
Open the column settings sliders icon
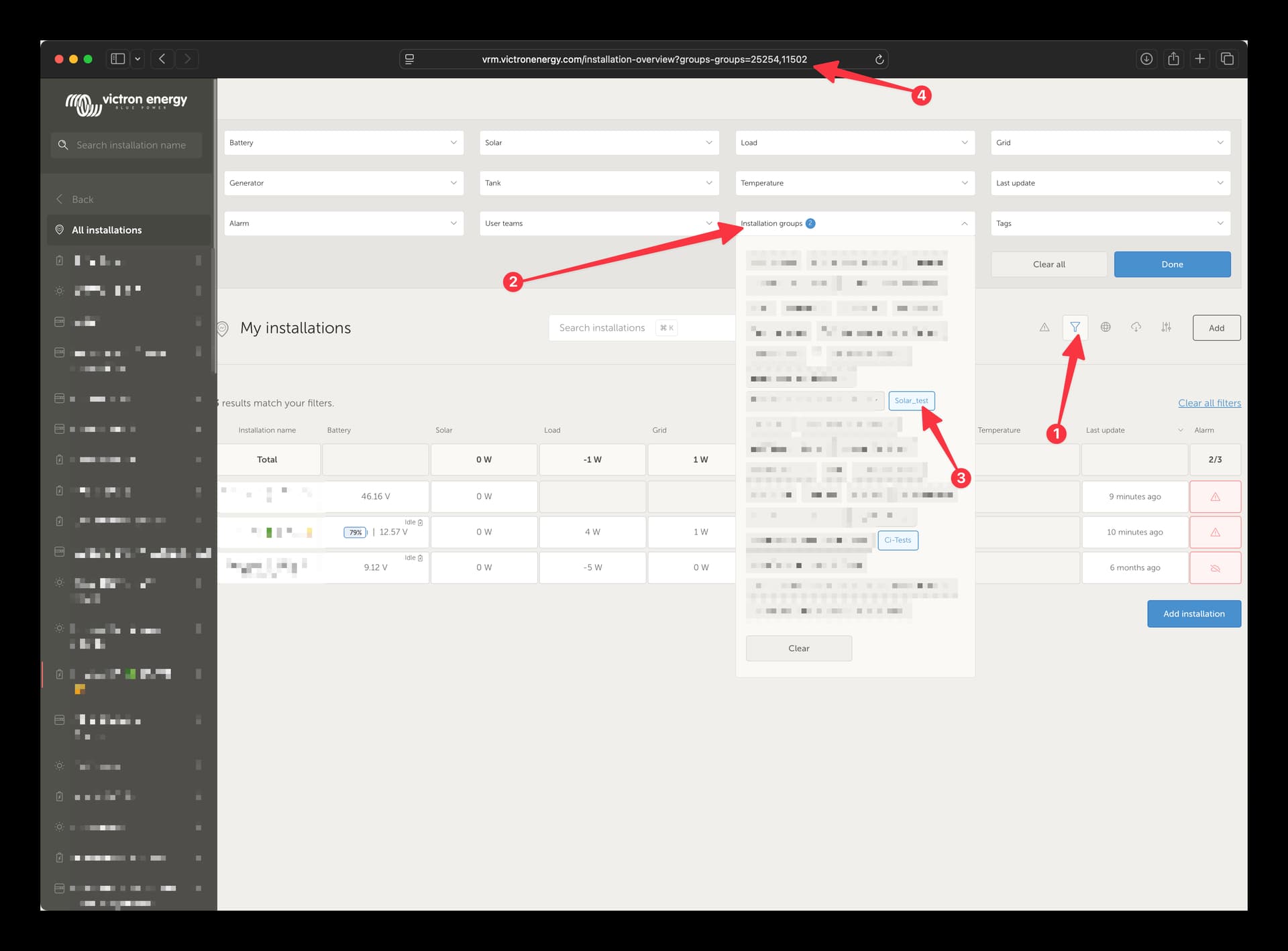(1167, 327)
